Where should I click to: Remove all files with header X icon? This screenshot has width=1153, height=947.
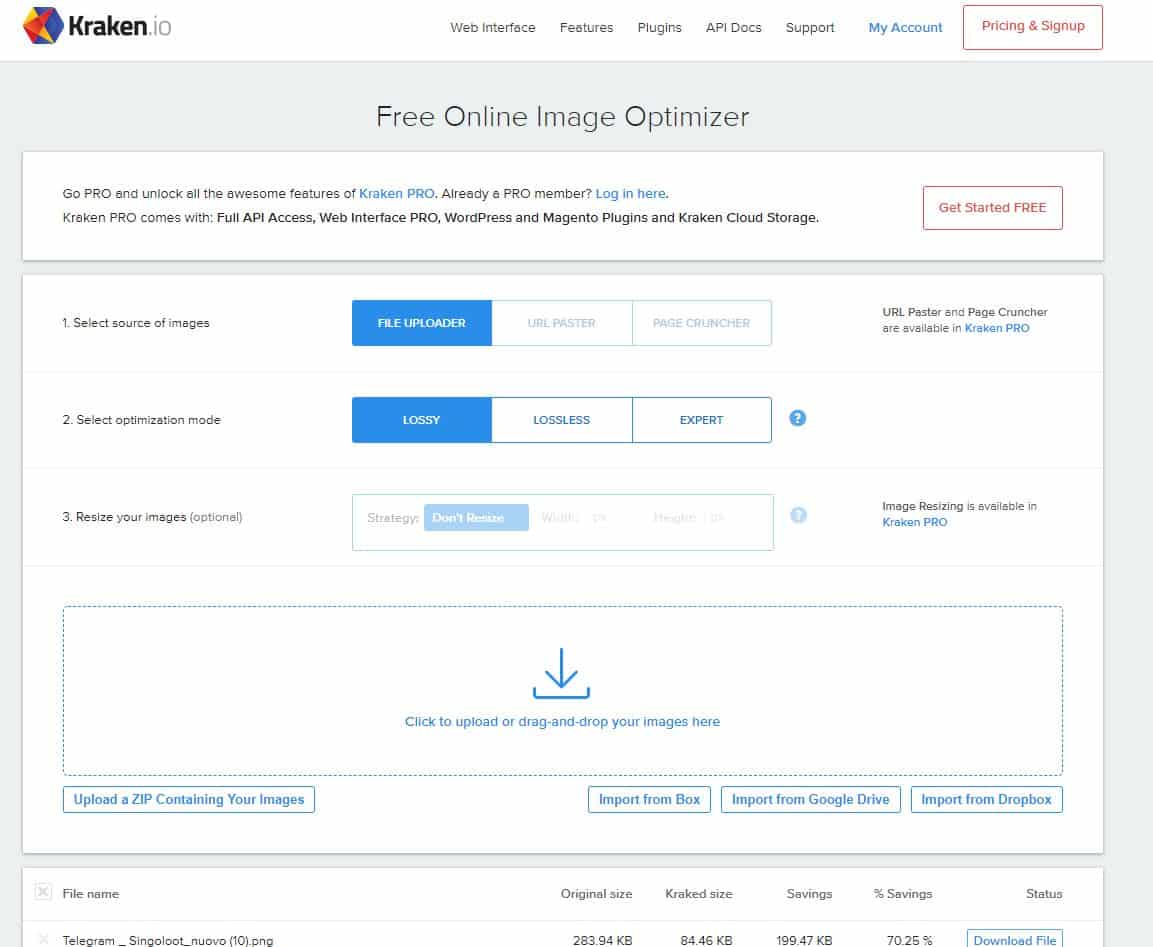43,892
